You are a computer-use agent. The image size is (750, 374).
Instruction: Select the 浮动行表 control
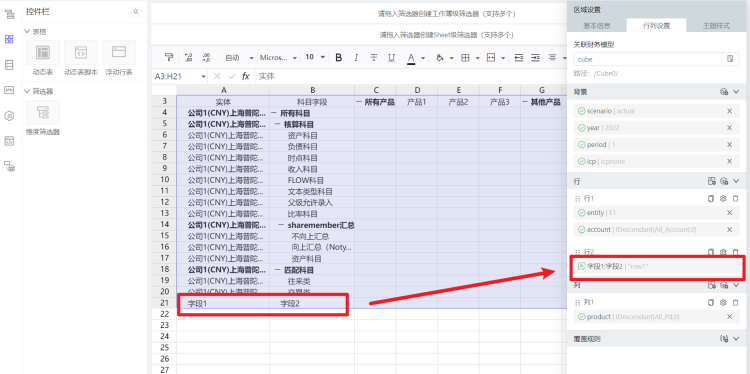119,58
